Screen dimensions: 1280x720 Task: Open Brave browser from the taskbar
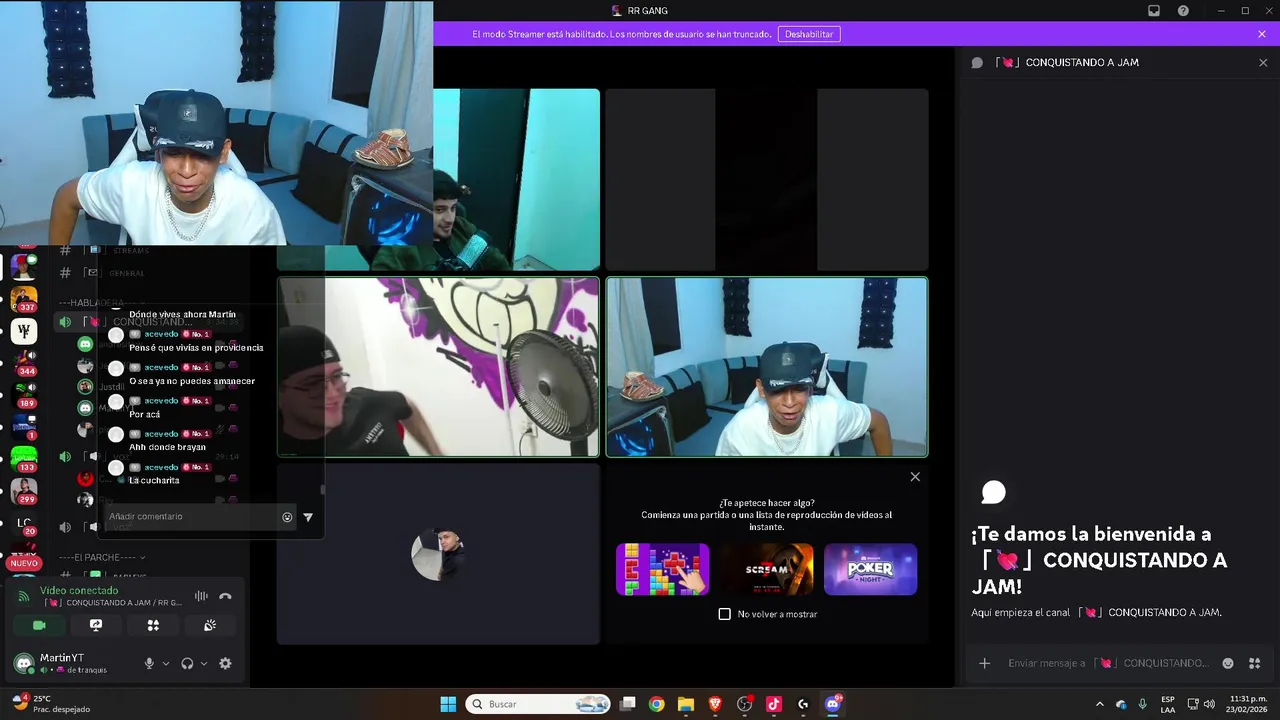(715, 704)
